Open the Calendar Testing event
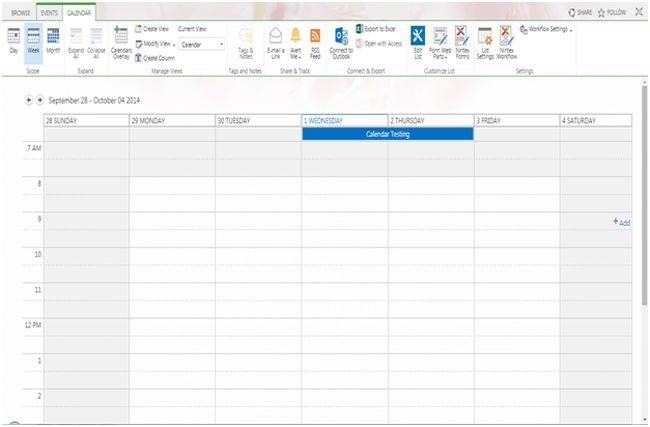 [x=388, y=134]
